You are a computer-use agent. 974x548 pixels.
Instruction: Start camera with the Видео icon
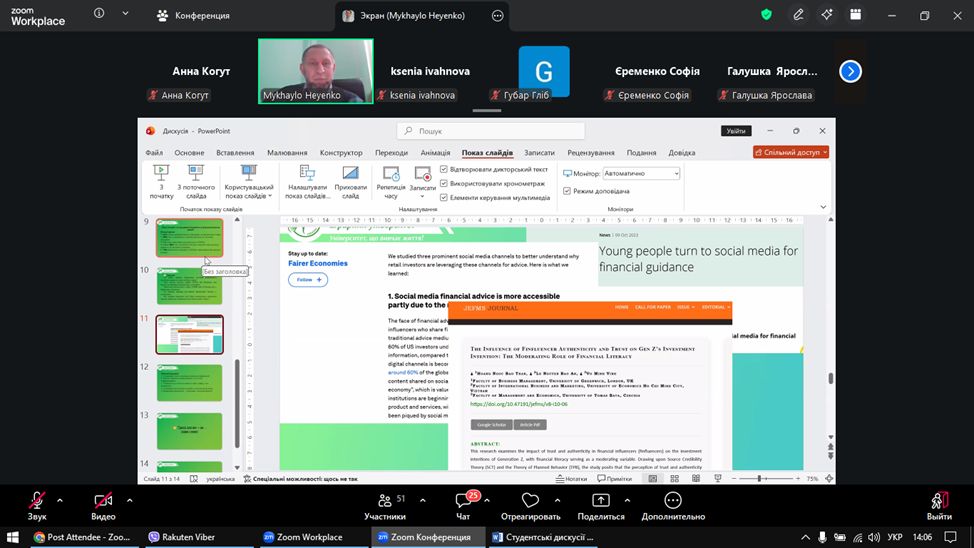(x=103, y=500)
